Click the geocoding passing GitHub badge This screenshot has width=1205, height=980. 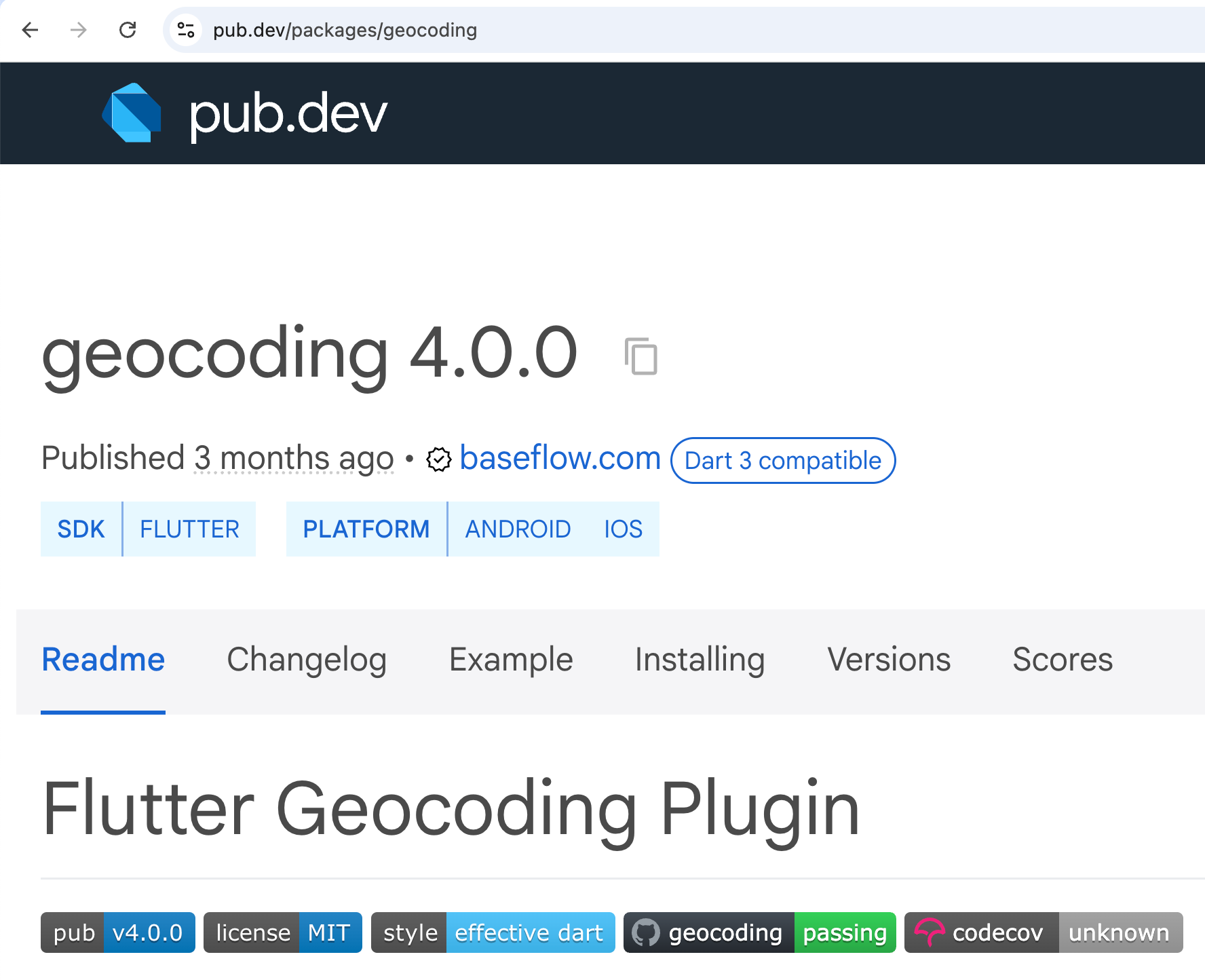(x=760, y=932)
